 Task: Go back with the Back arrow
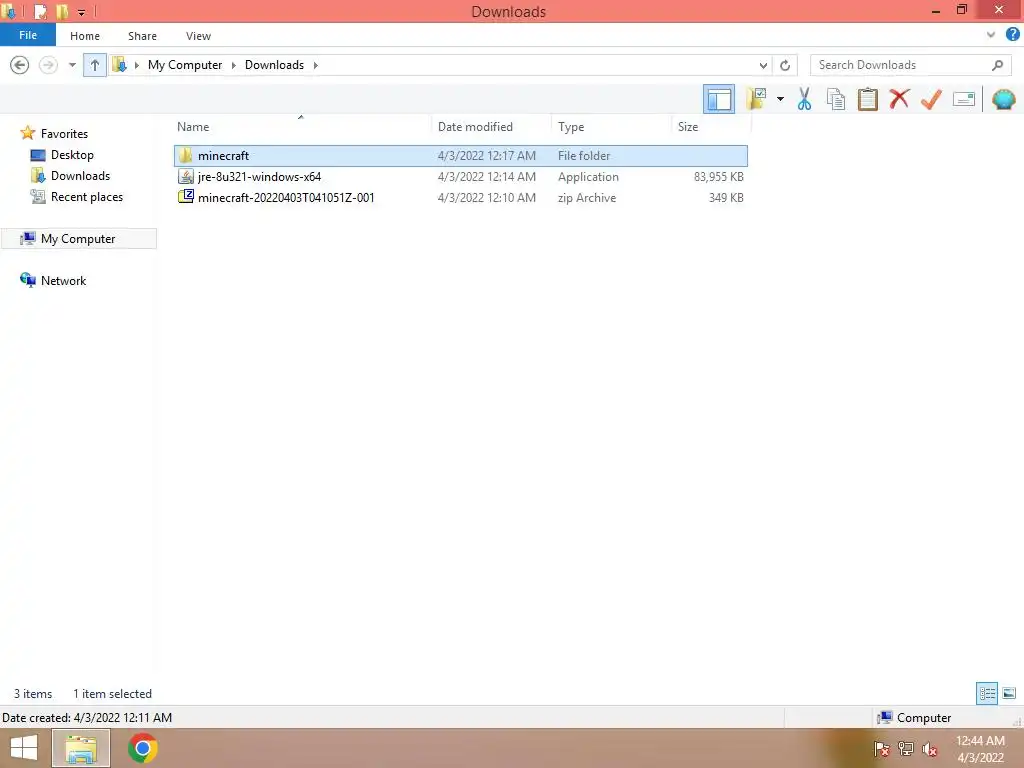20,65
